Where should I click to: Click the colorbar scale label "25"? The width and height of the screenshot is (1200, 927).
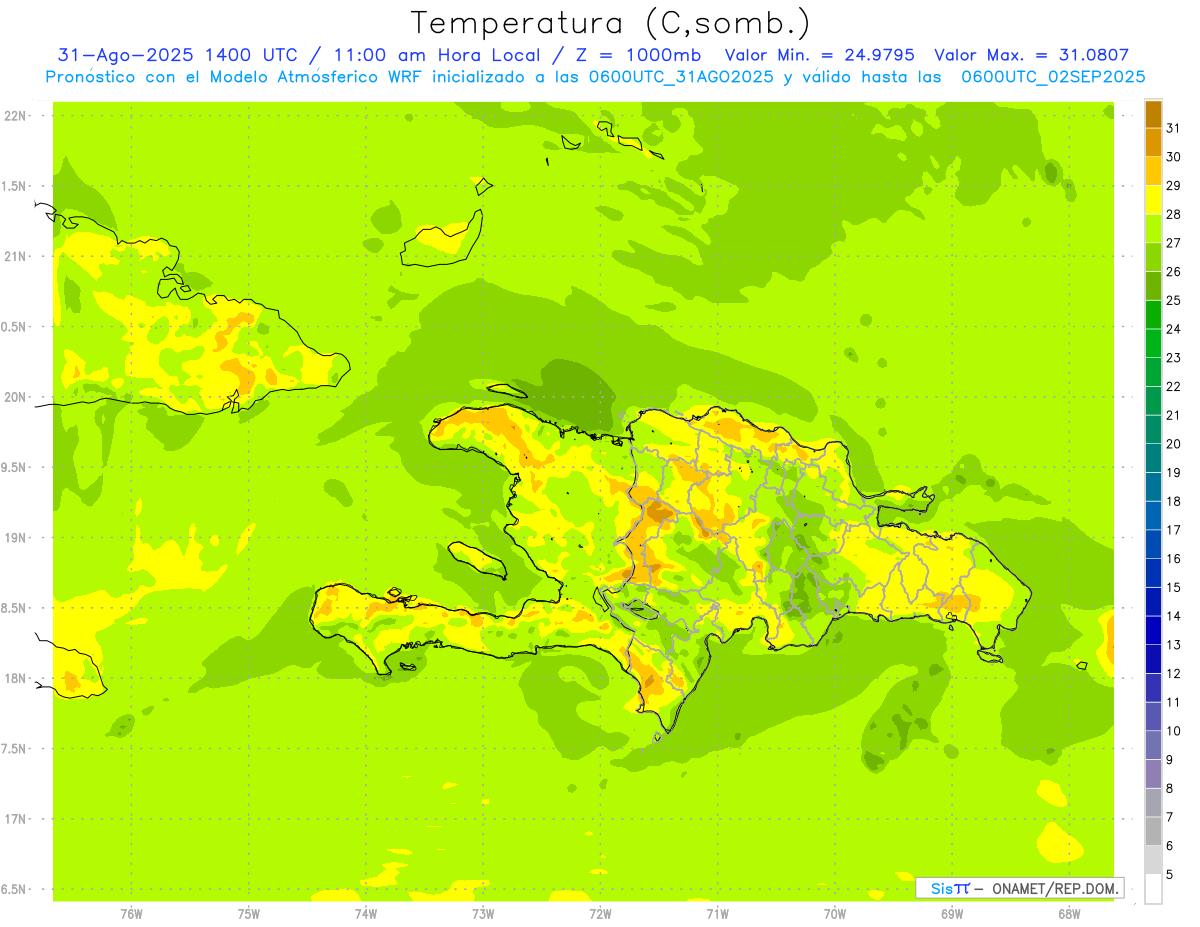coord(1174,300)
